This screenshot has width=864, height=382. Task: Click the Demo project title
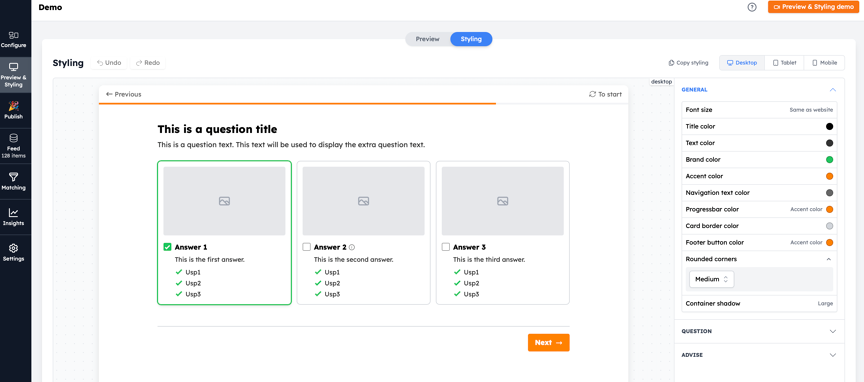[x=50, y=8]
